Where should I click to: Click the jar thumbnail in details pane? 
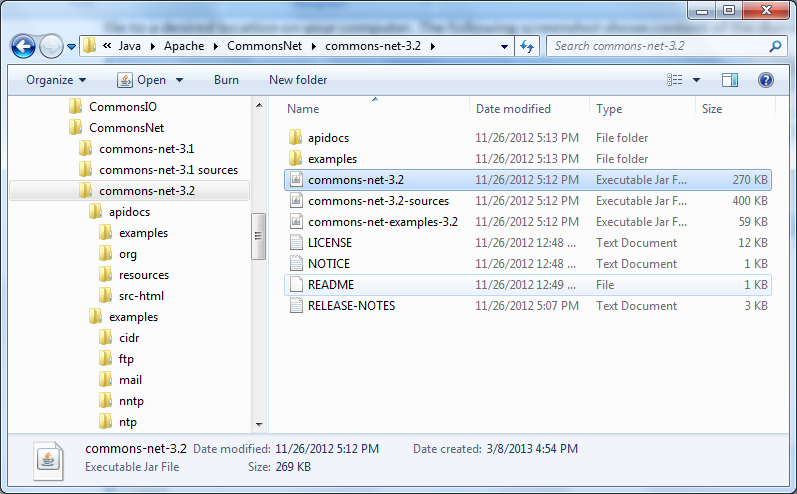tap(48, 460)
